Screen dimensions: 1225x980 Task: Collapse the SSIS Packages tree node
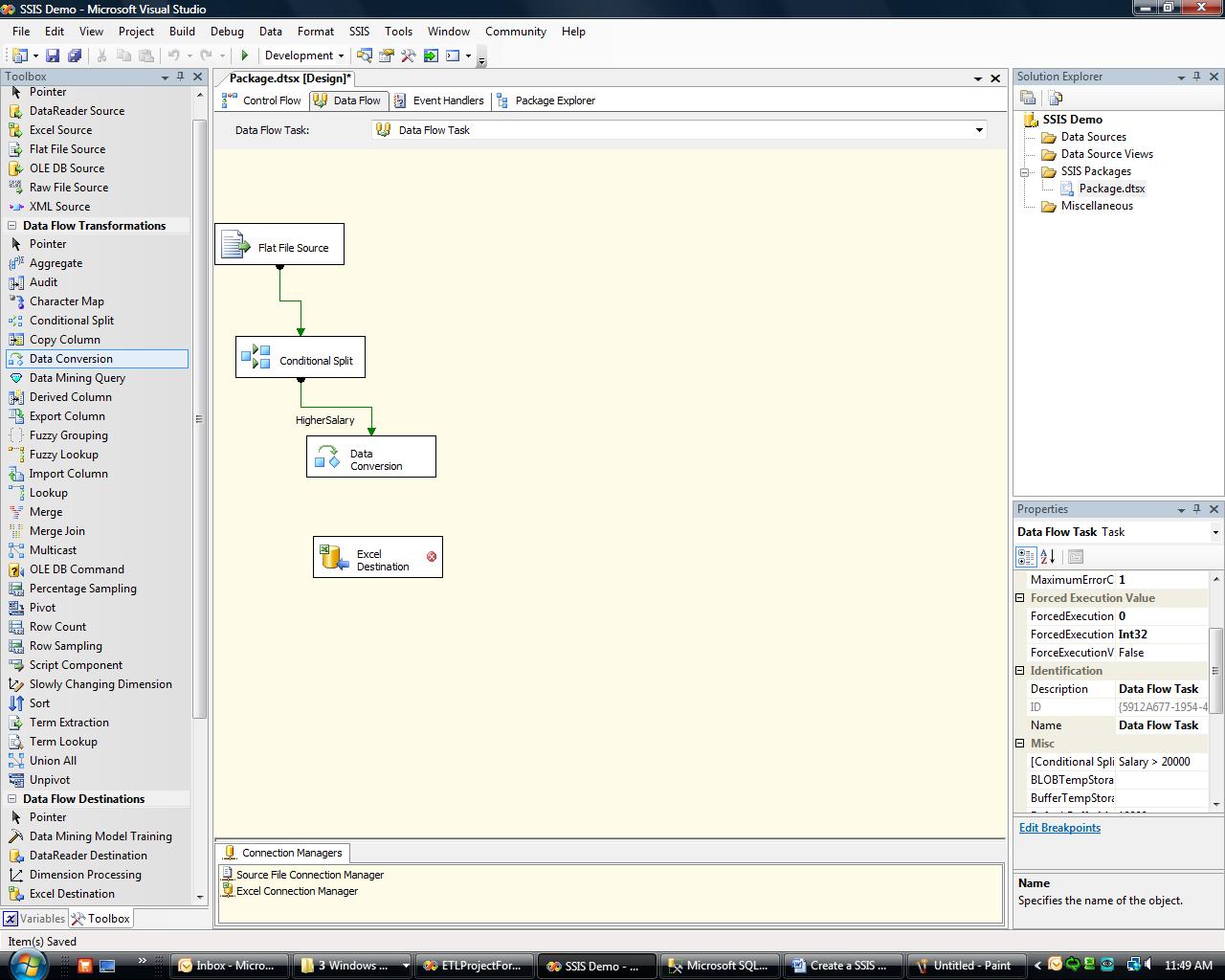pyautogui.click(x=1024, y=172)
